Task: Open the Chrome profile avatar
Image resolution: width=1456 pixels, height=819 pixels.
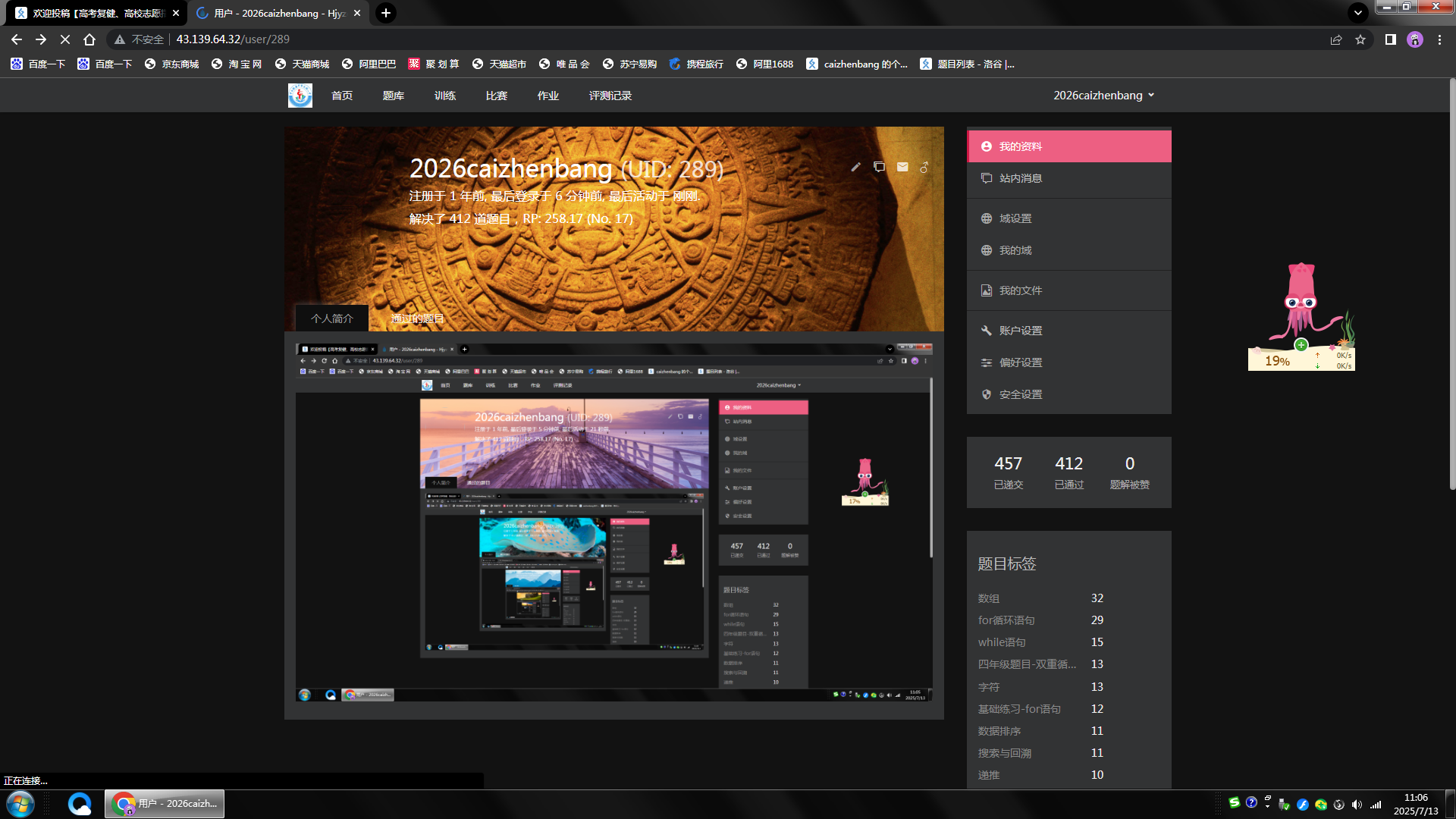Action: [x=1415, y=39]
